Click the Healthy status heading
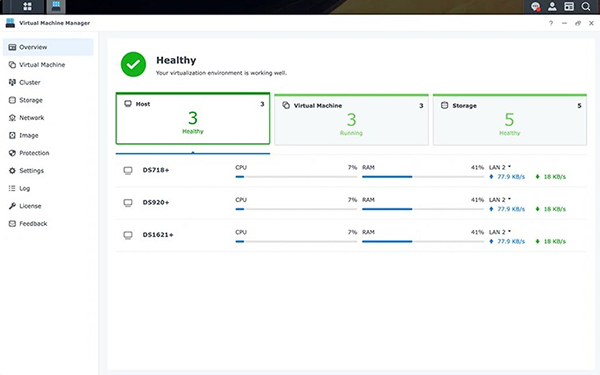 pyautogui.click(x=176, y=60)
